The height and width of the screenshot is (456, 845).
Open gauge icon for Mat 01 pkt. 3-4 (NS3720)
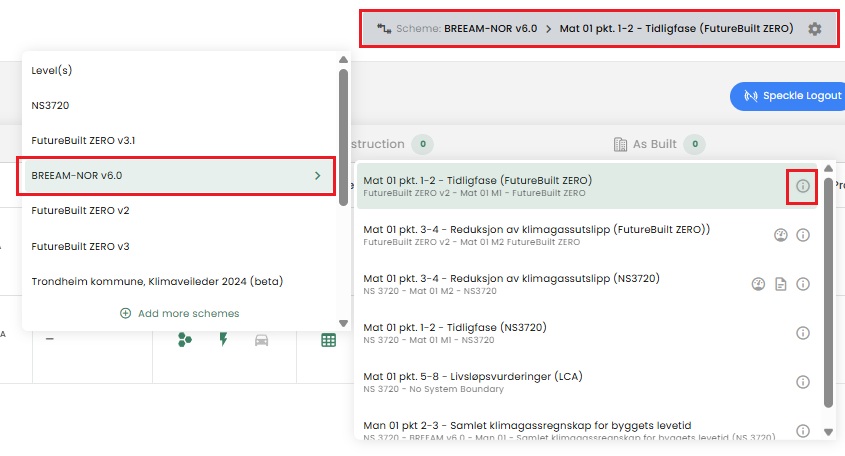click(758, 284)
